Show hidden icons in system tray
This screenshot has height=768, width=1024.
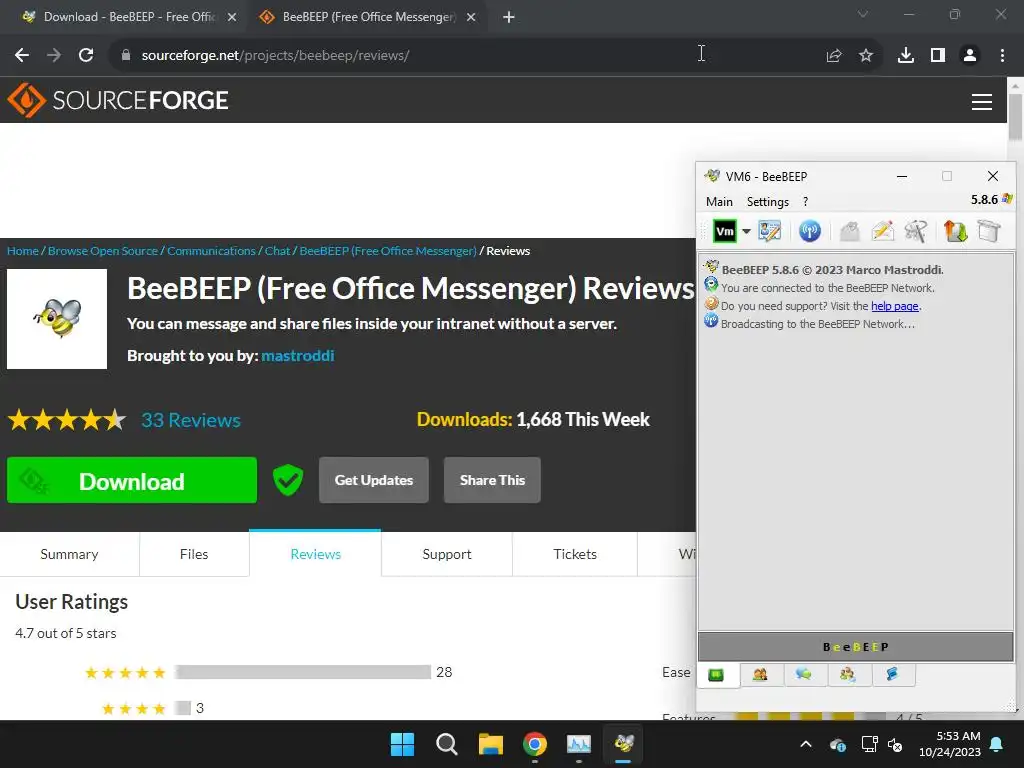(x=806, y=744)
